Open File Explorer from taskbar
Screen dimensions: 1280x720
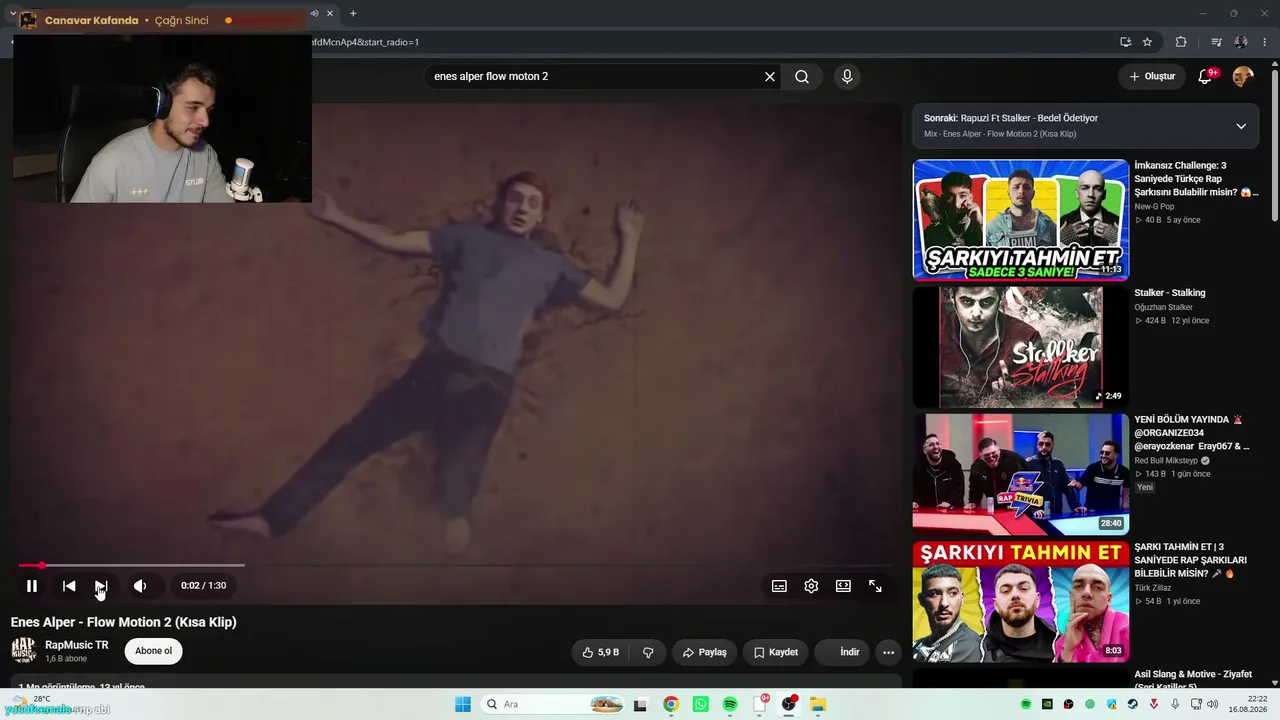click(818, 704)
